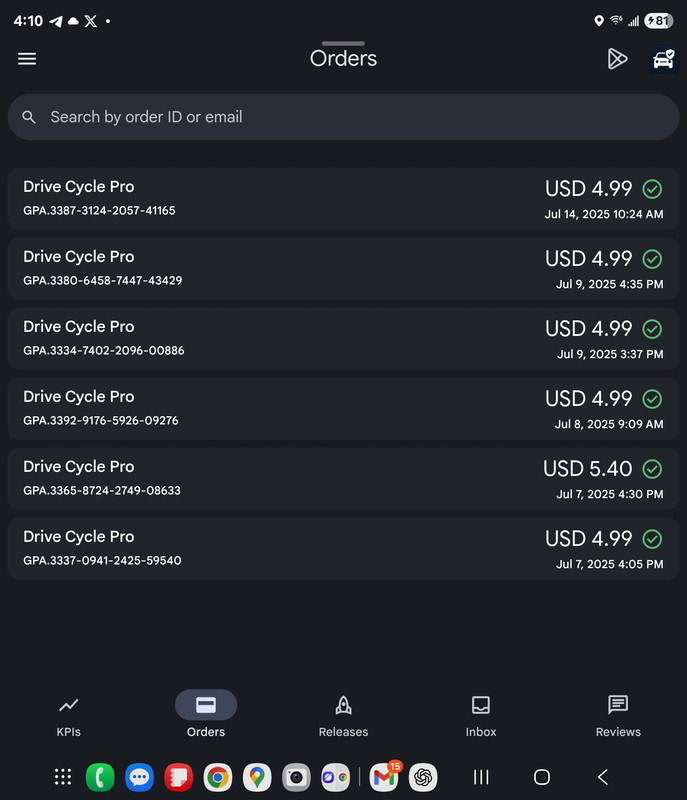Viewport: 687px width, 800px height.
Task: Open the Reviews tab
Action: (x=618, y=716)
